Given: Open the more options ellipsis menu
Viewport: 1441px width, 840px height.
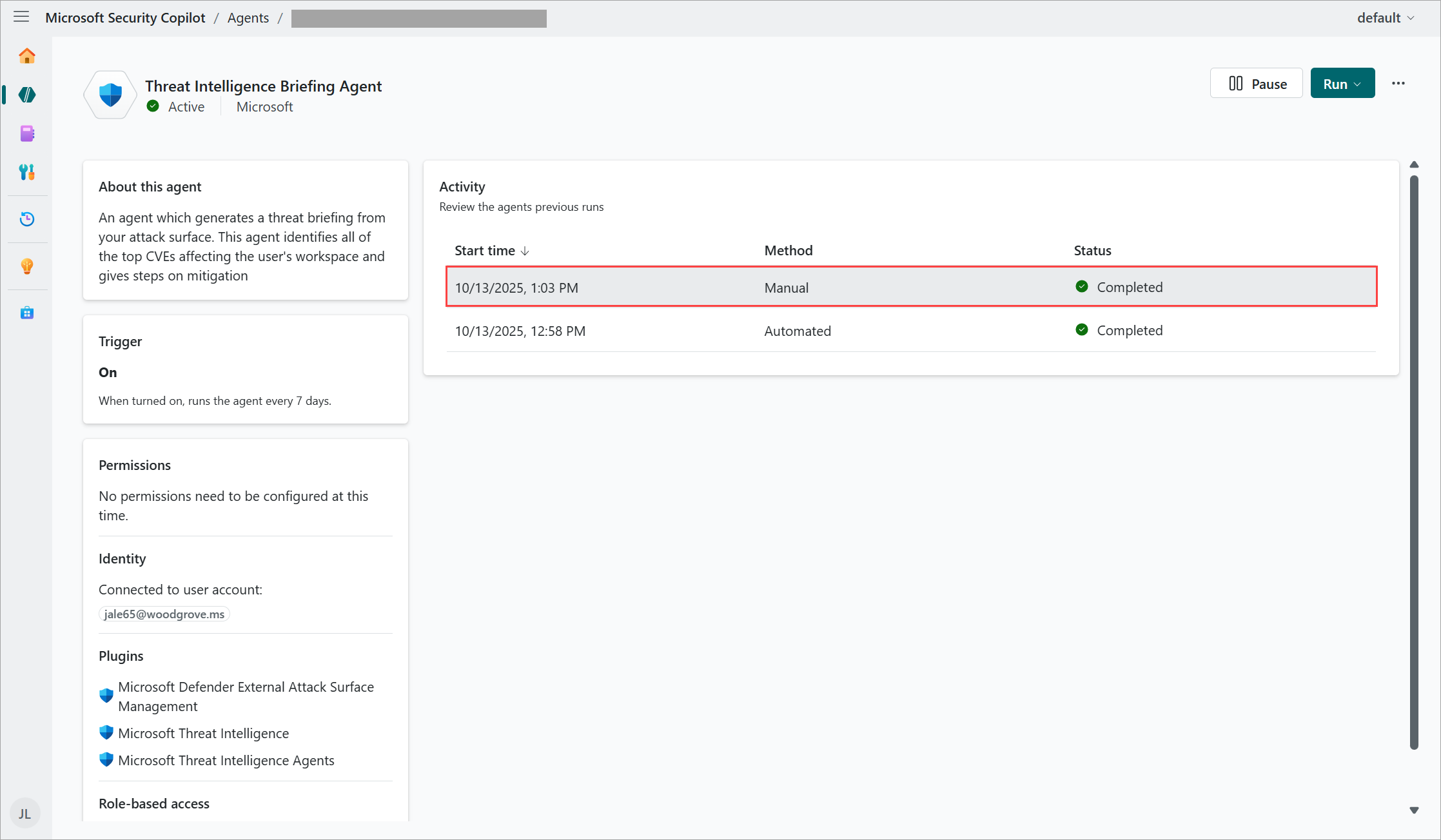Looking at the screenshot, I should 1398,84.
